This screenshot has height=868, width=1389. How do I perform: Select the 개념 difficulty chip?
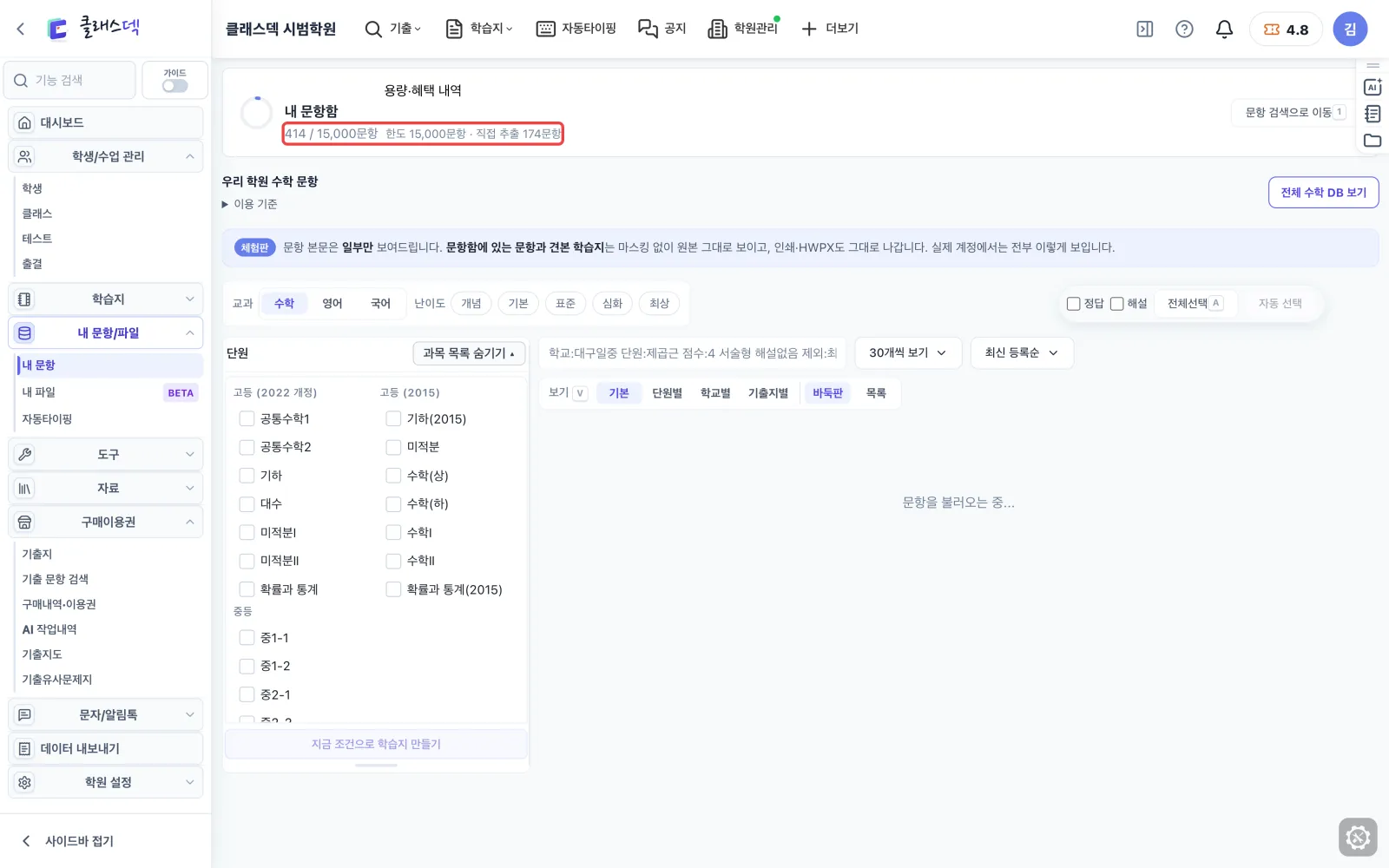pyautogui.click(x=471, y=303)
